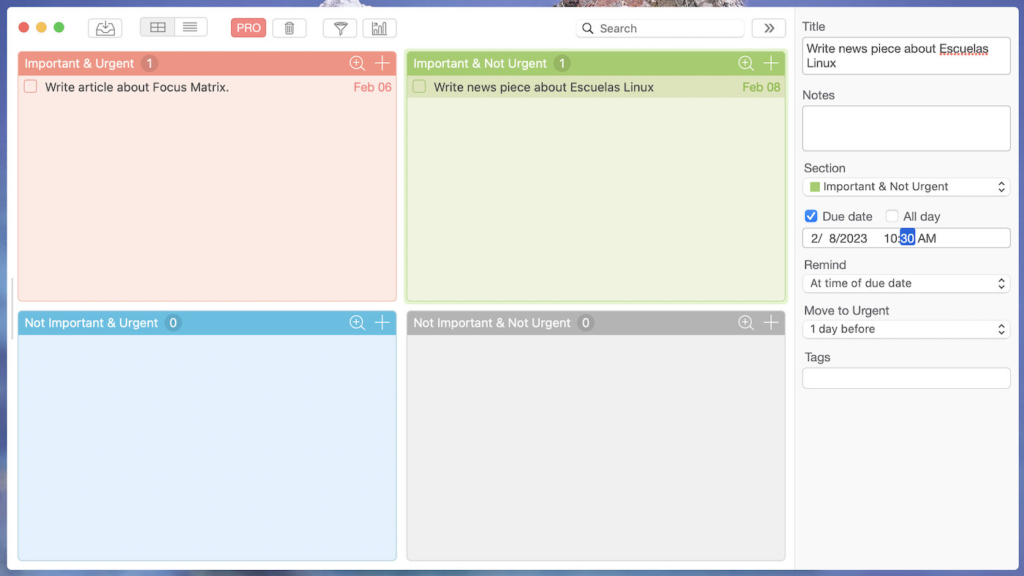Check off the Write article about Focus Matrix task
The image size is (1024, 576).
(x=30, y=87)
